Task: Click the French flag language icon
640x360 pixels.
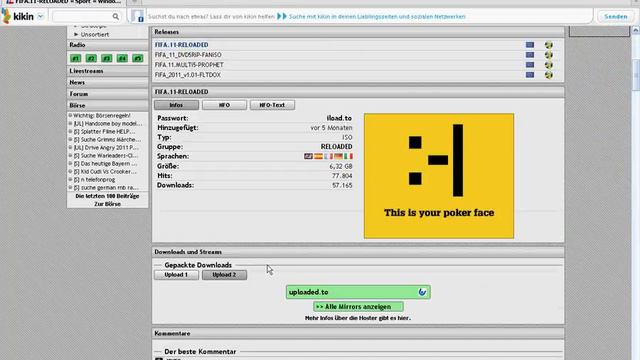Action: 328,156
